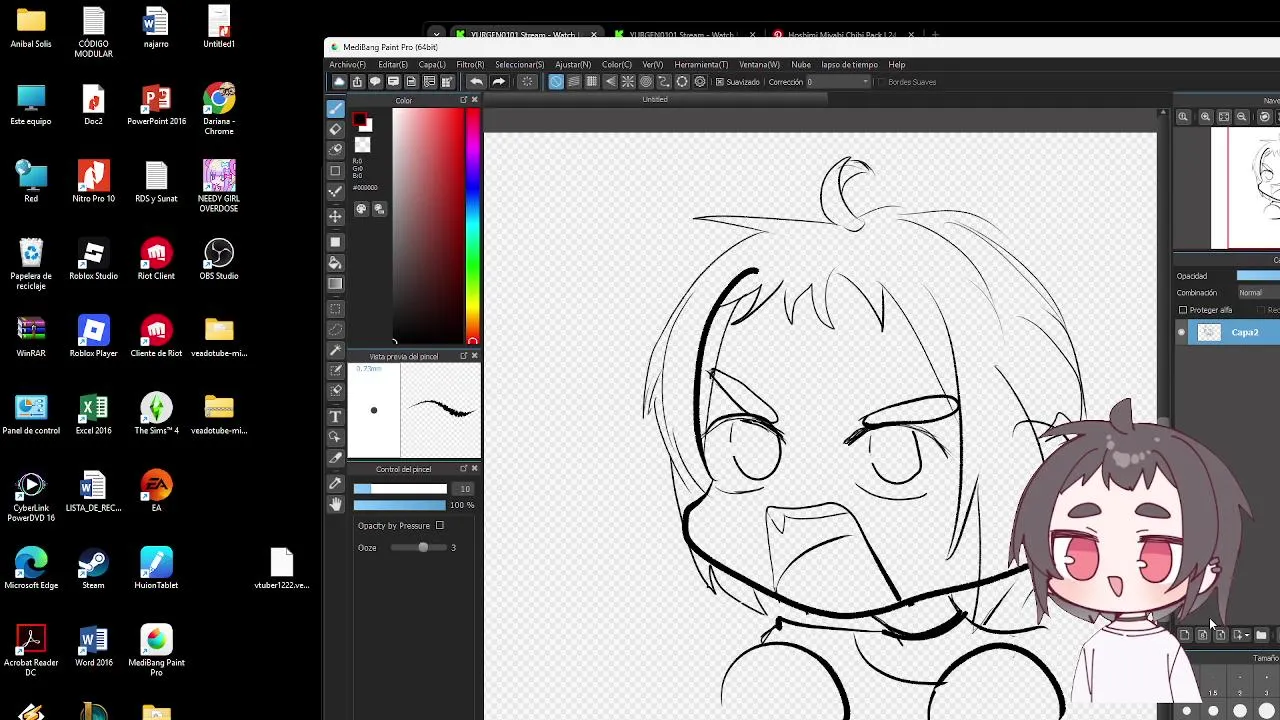Click the hue strip in Color panel
This screenshot has width=1280, height=720.
pos(472,225)
